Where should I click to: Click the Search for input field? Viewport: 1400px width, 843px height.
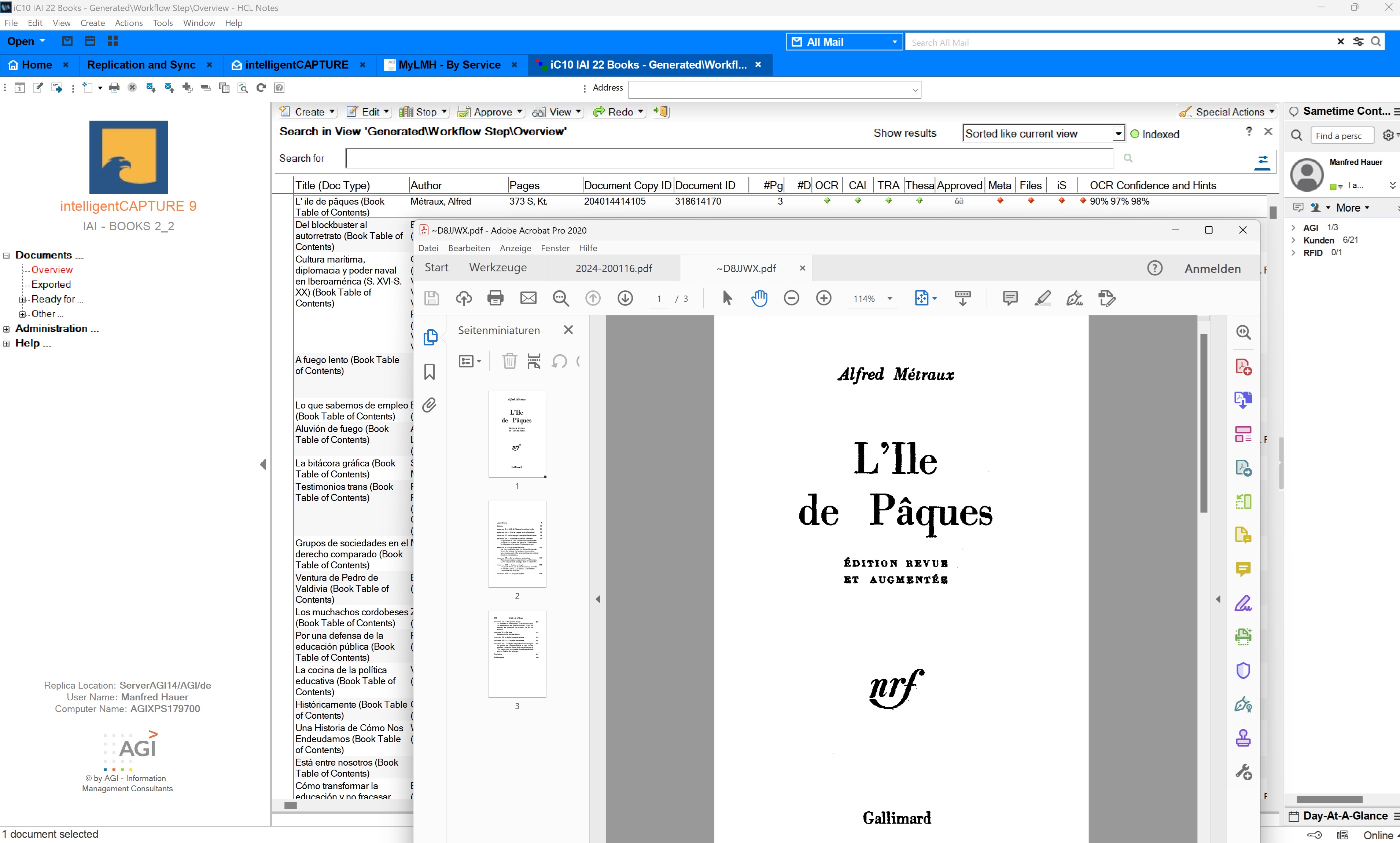click(x=730, y=158)
